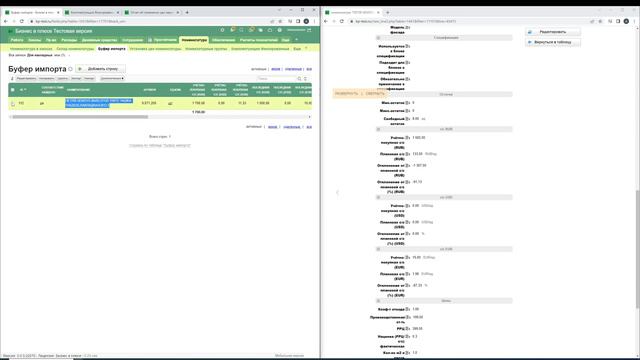Open the highlighted nomenclature name link in row 151
The image size is (640, 360).
click(99, 103)
